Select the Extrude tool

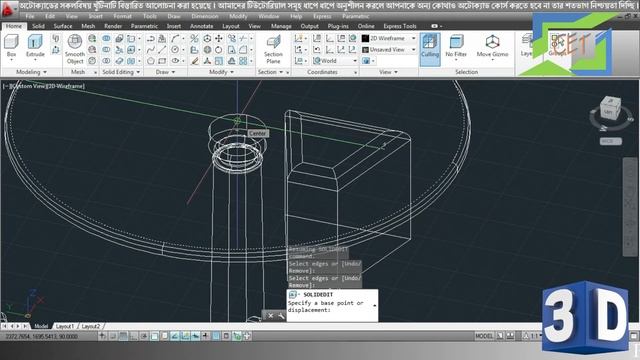click(35, 46)
